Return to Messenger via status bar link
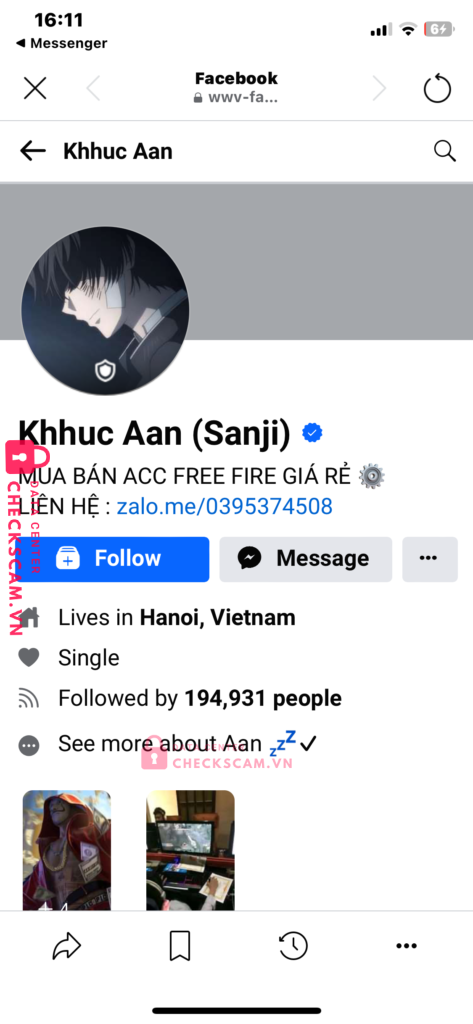The image size is (473, 1024). tap(61, 44)
